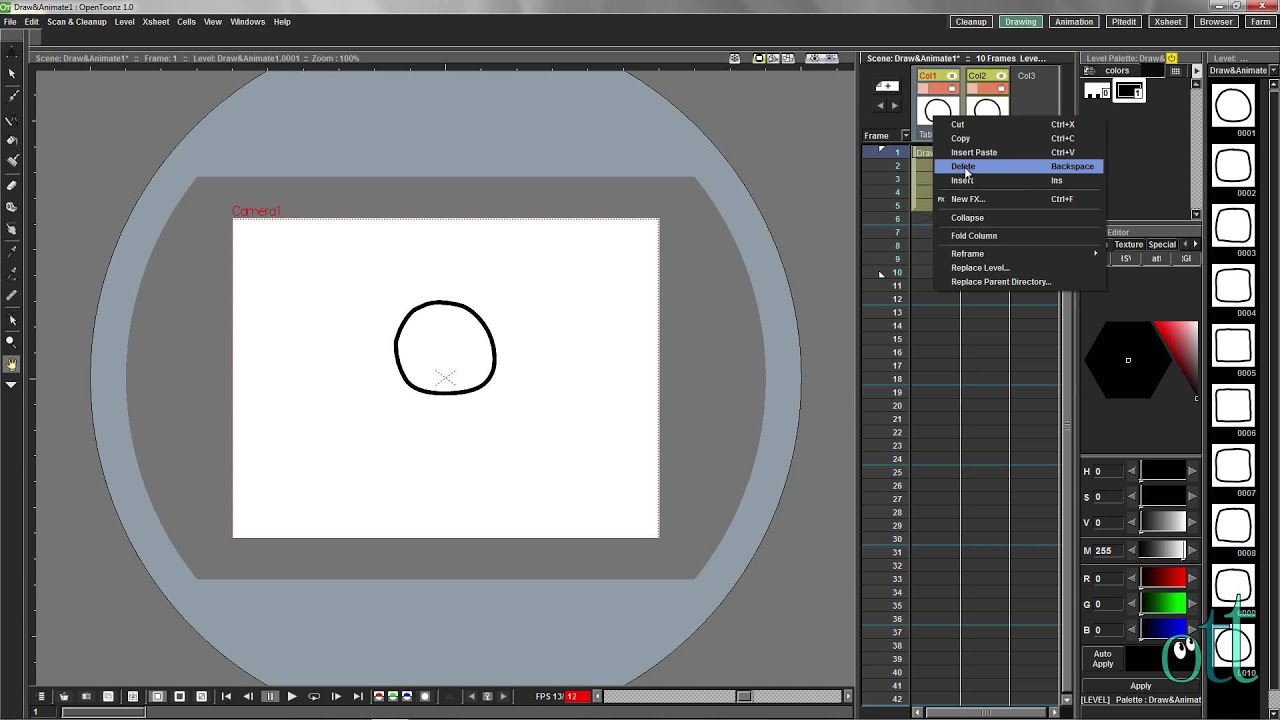Open the Xsheet menu
Image resolution: width=1280 pixels, height=720 pixels.
(x=156, y=22)
